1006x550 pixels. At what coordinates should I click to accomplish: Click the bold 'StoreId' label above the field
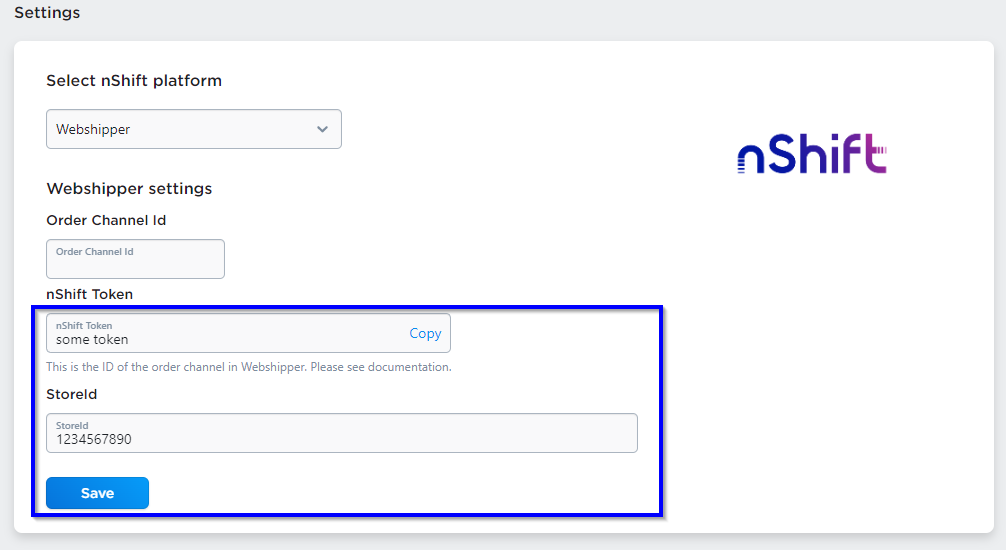[x=71, y=394]
